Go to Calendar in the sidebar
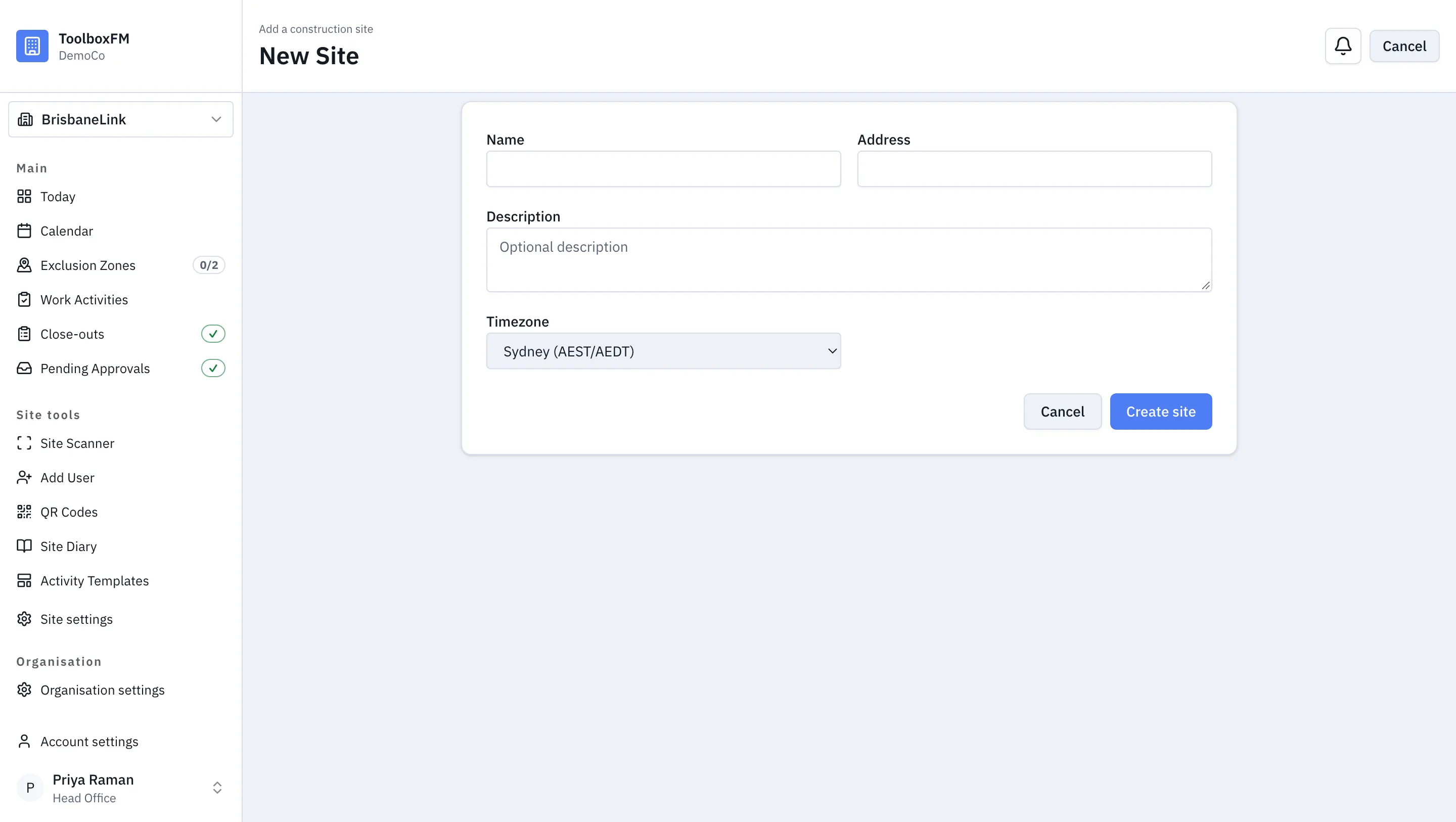This screenshot has height=822, width=1456. 121,231
